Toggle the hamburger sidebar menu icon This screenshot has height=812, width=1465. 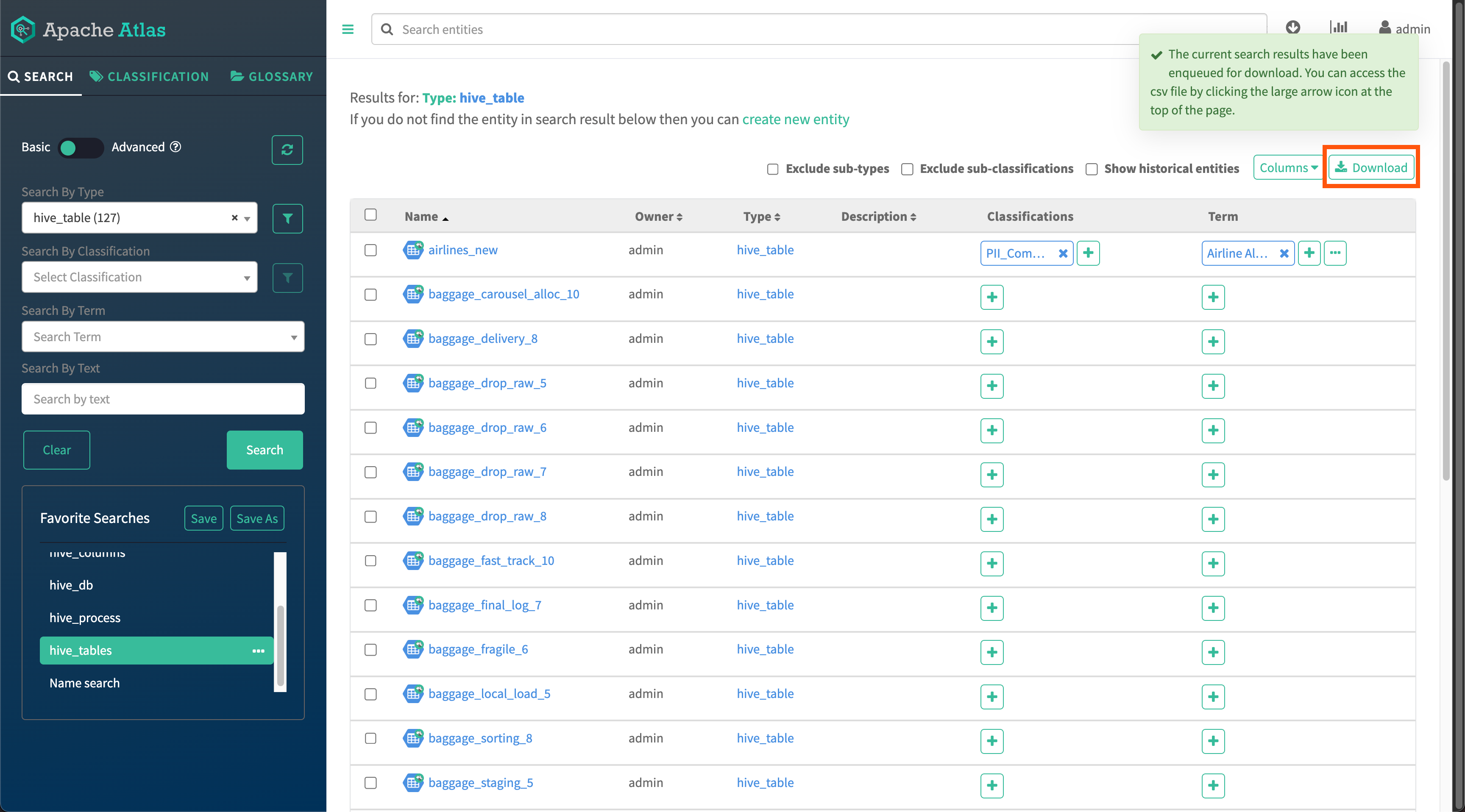[x=348, y=29]
